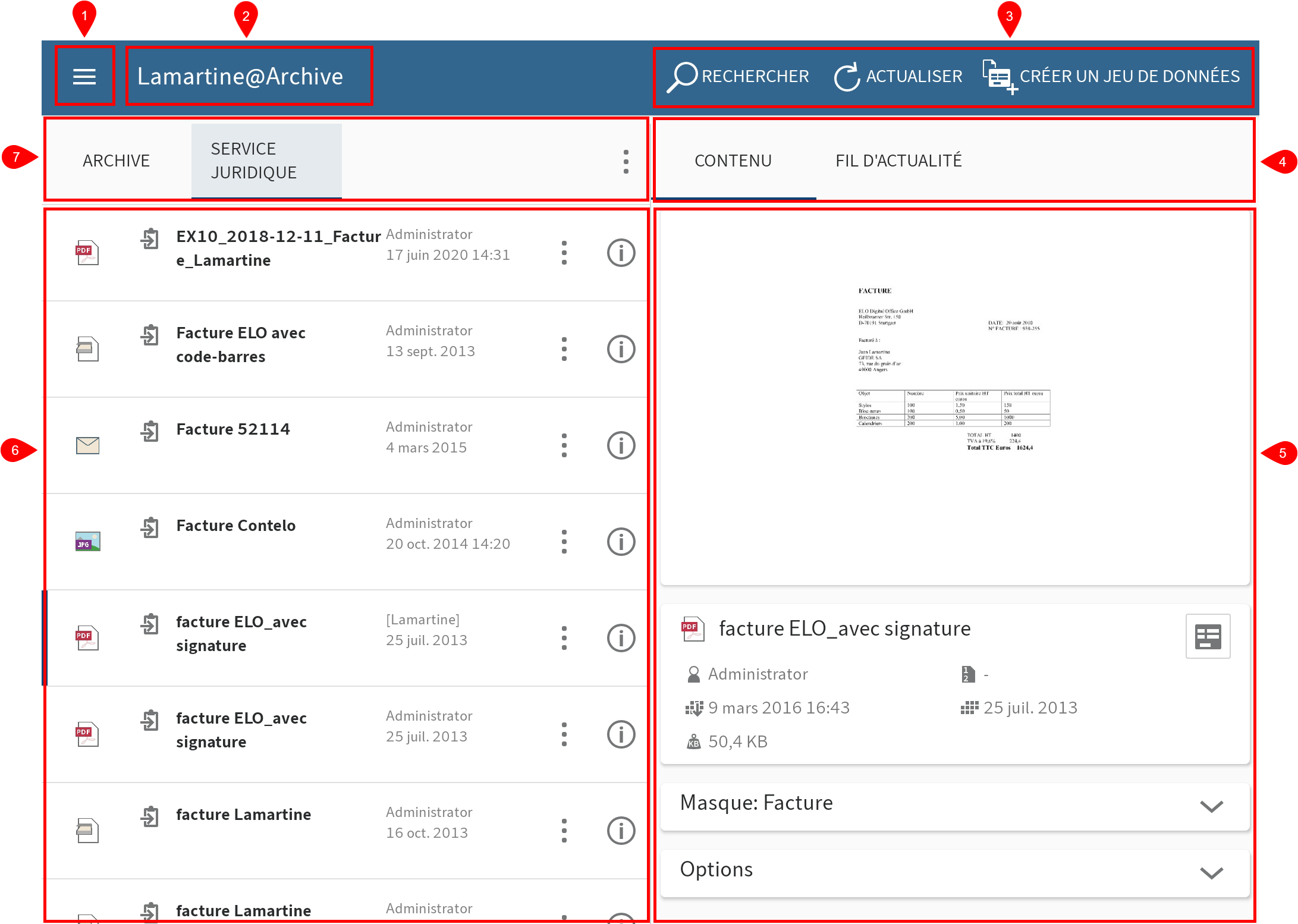Select the Service Juridique tab
1298x924 pixels.
[x=266, y=161]
